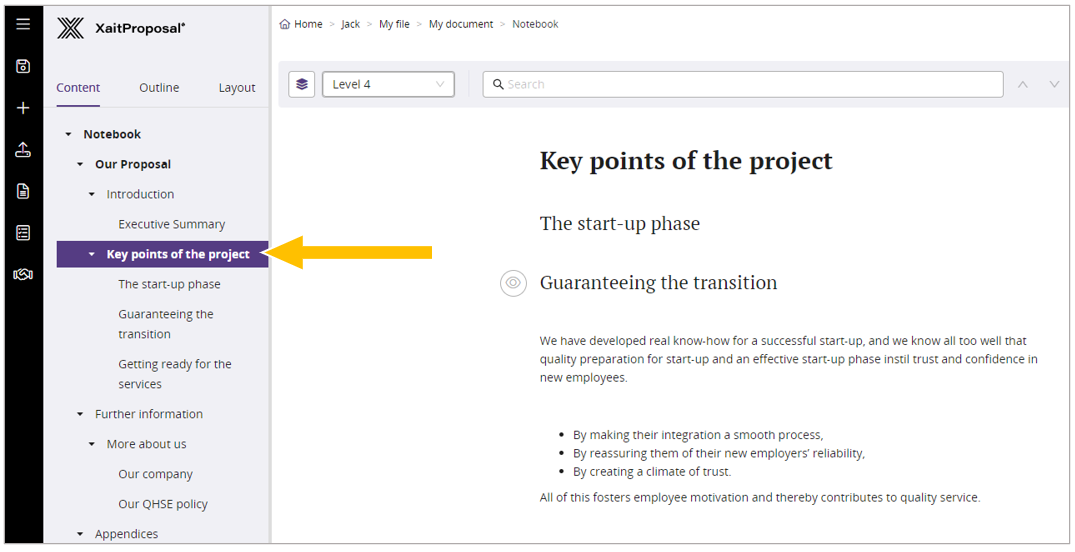Click the plus add icon
Image resolution: width=1075 pixels, height=552 pixels.
(23, 108)
